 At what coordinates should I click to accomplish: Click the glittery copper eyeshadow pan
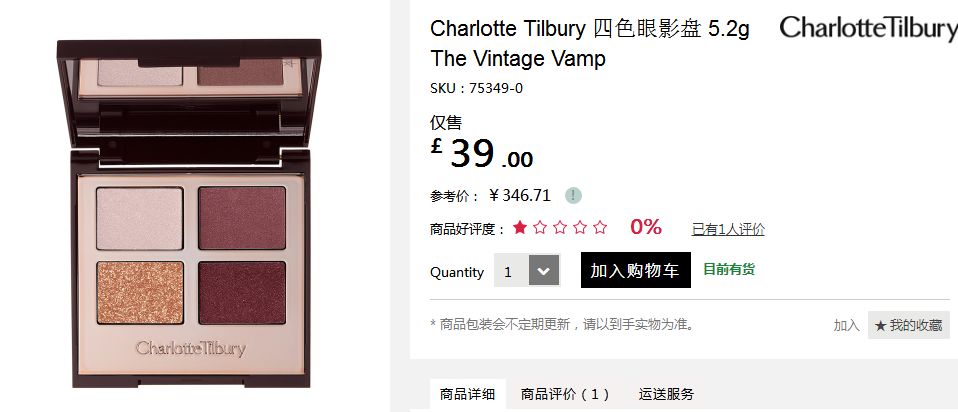140,293
